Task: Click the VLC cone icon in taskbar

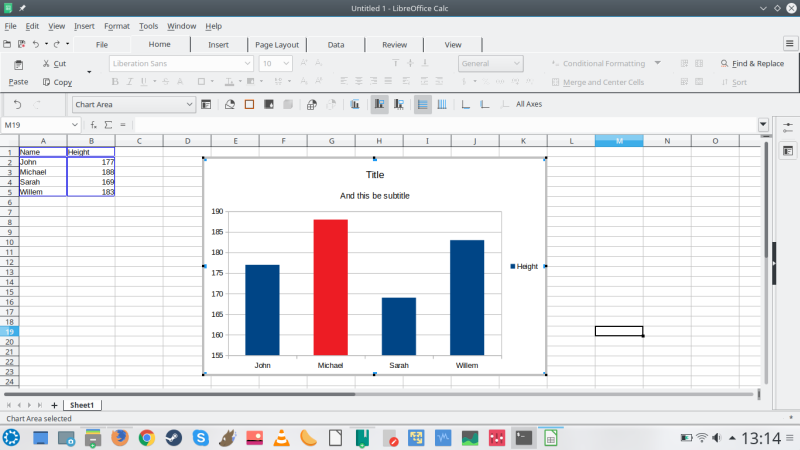Action: 282,437
